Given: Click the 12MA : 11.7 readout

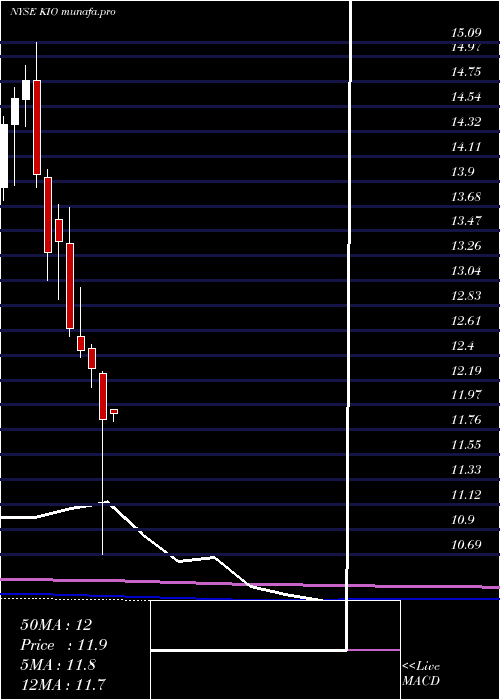Looking at the screenshot, I should coord(63,685).
